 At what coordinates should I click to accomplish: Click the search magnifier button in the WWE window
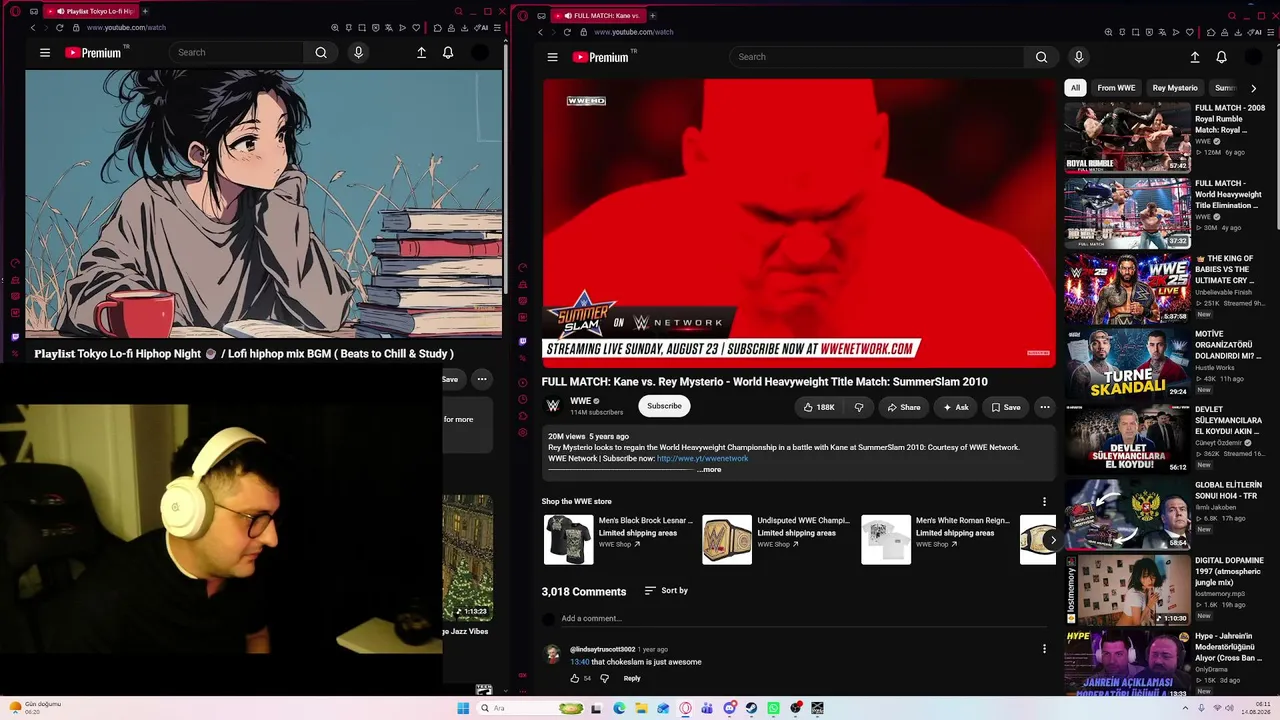[1041, 57]
